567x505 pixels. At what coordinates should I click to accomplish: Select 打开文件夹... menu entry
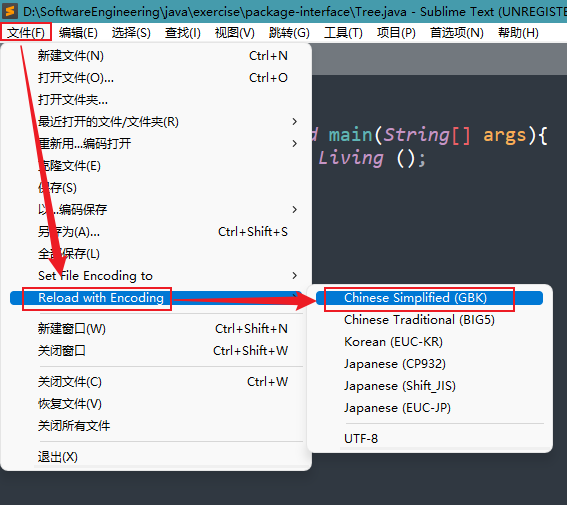(156, 100)
